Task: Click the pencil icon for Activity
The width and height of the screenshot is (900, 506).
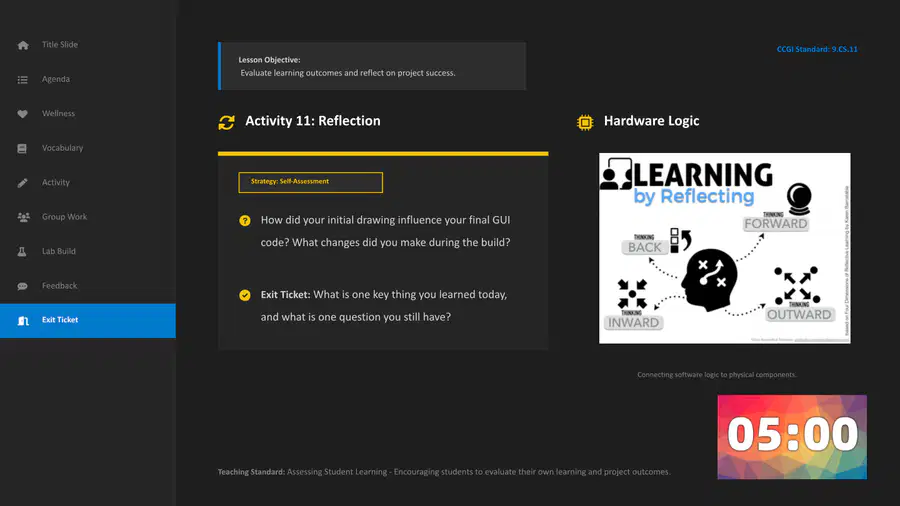Action: pyautogui.click(x=22, y=183)
